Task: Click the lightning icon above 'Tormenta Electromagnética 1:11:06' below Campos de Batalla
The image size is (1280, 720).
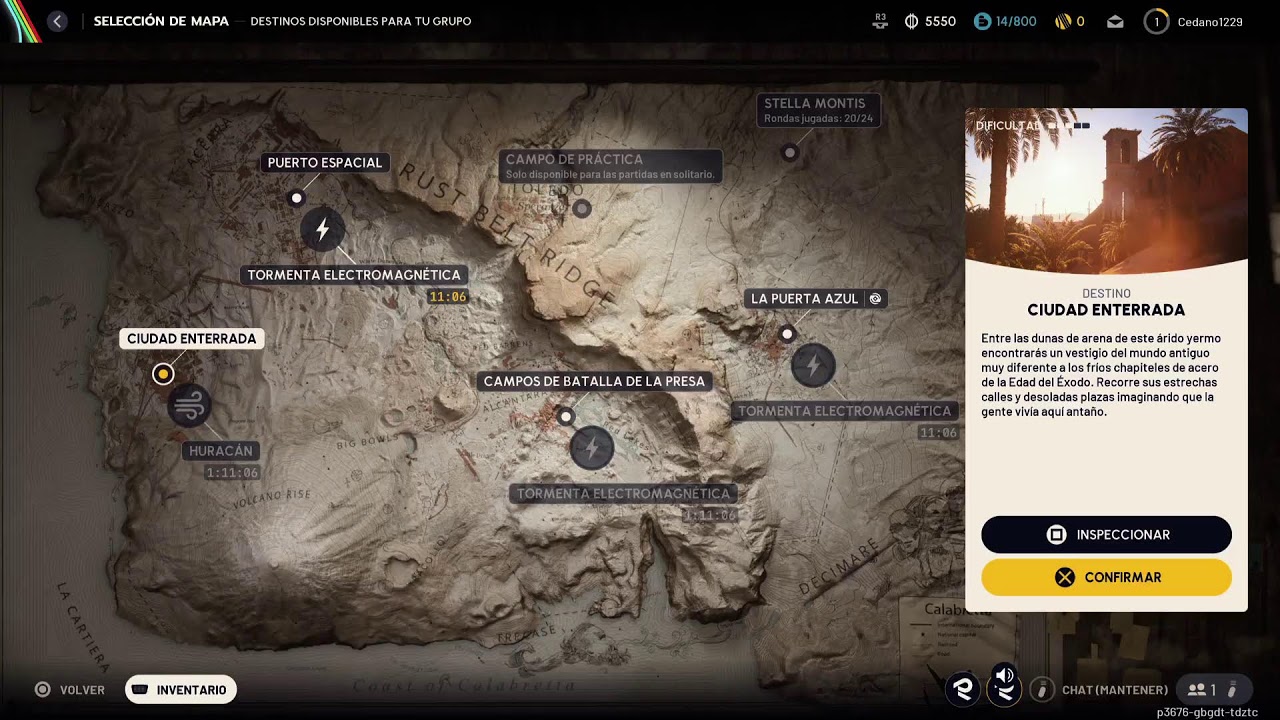Action: click(x=592, y=447)
